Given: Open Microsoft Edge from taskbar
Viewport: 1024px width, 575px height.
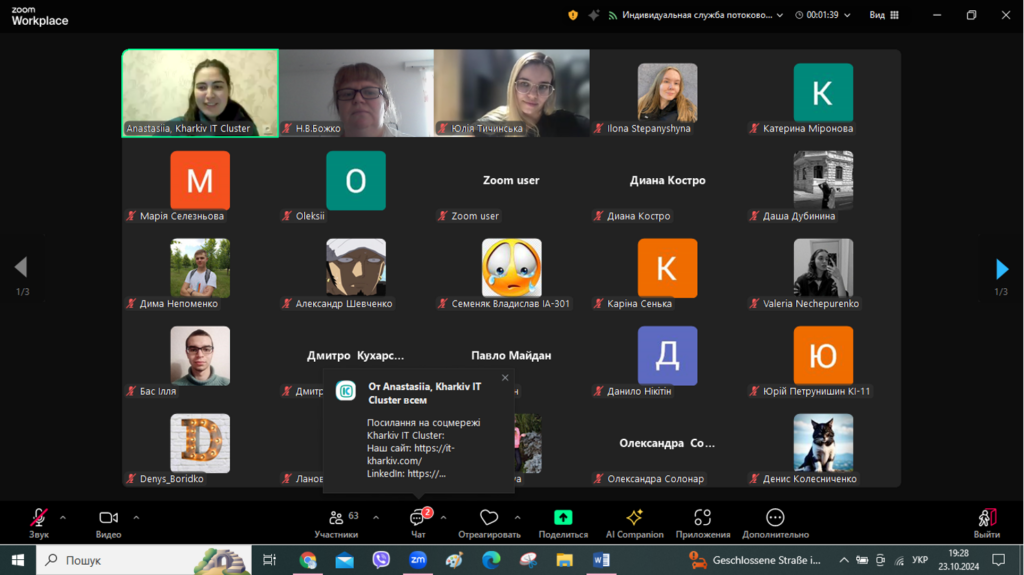Looking at the screenshot, I should click(491, 560).
